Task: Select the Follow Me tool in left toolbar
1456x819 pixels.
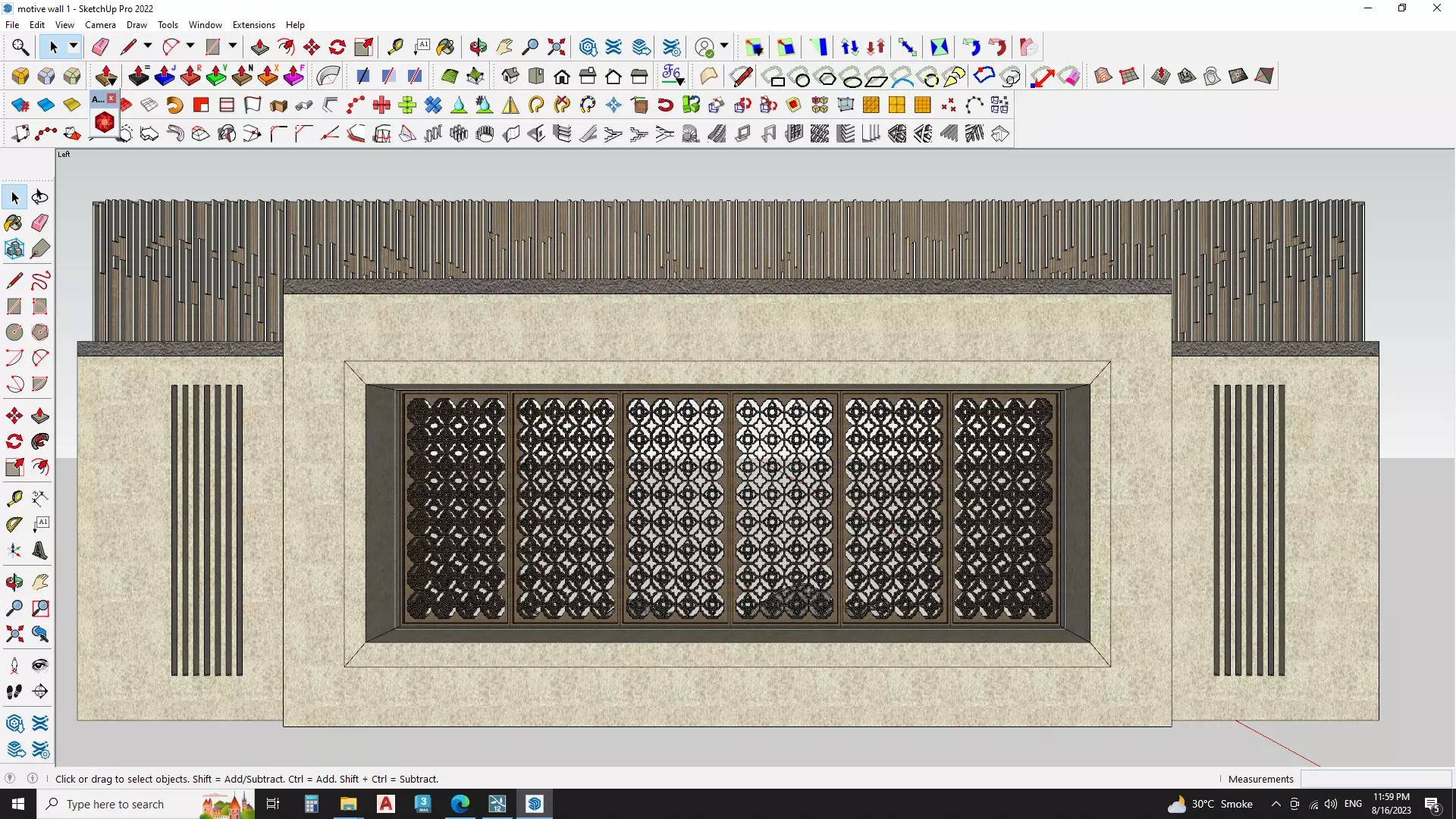Action: click(40, 441)
